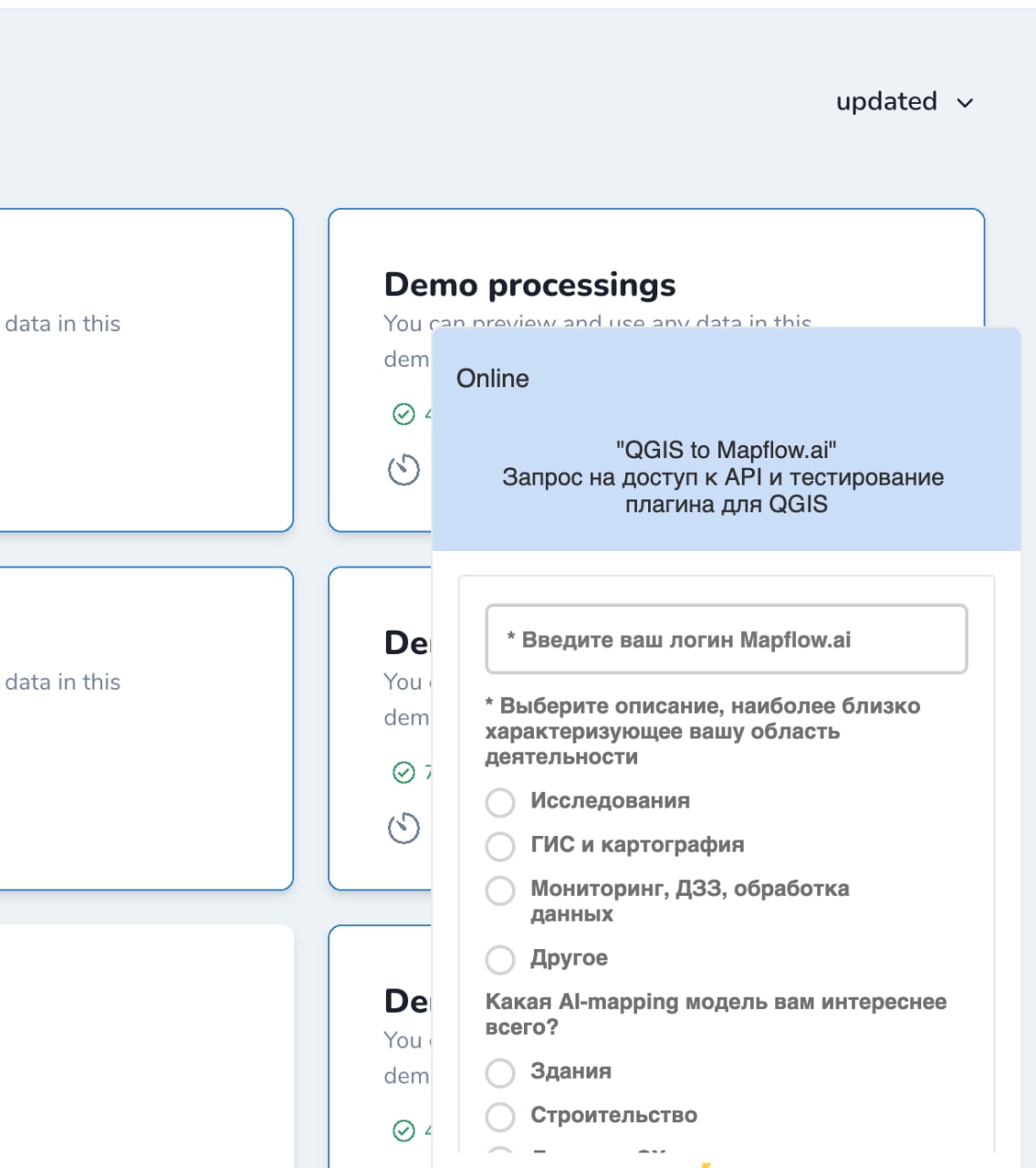Click the clock icon in the second-row card
Screen dimensions: 1036x1168
(x=403, y=828)
